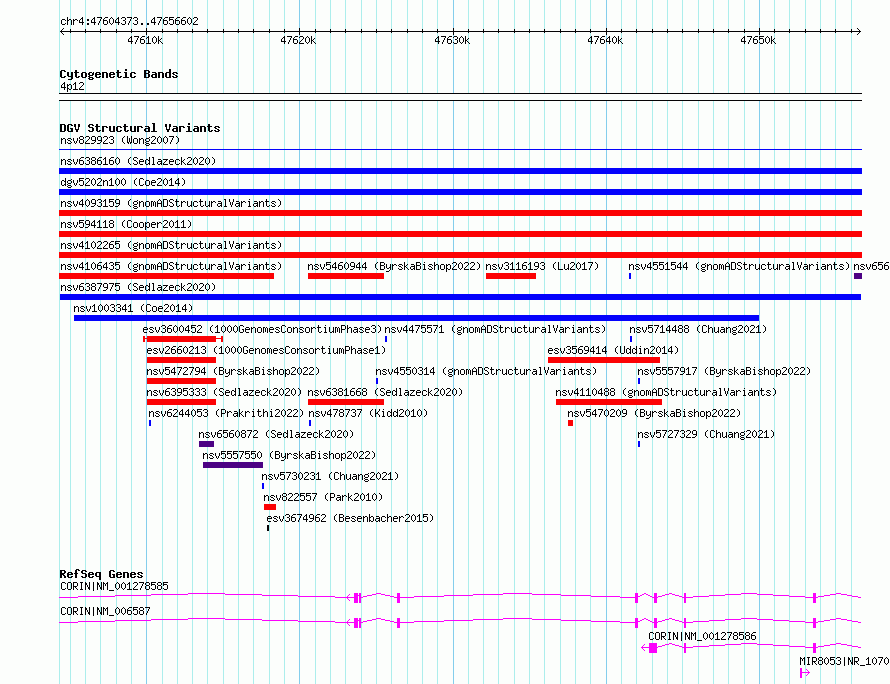Click the 47630k ruler label
890x684 pixels.
click(x=452, y=40)
